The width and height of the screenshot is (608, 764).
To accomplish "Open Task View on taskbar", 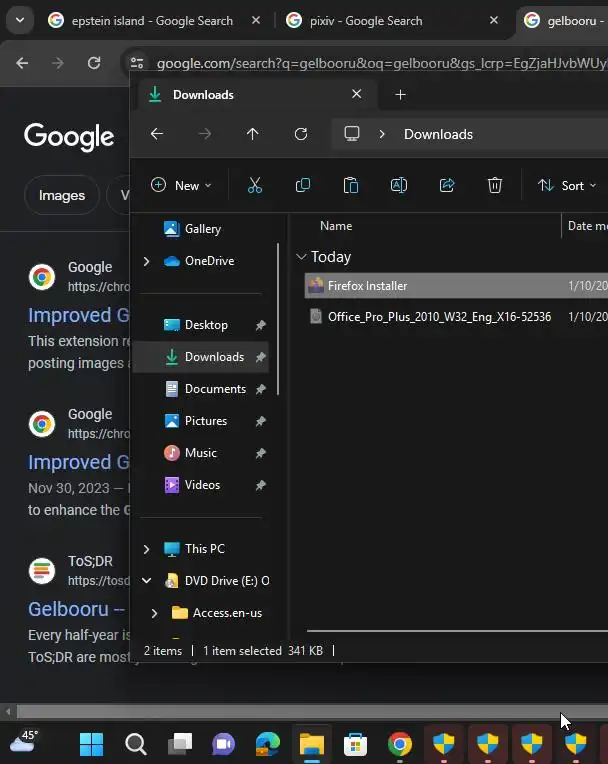I will click(180, 744).
